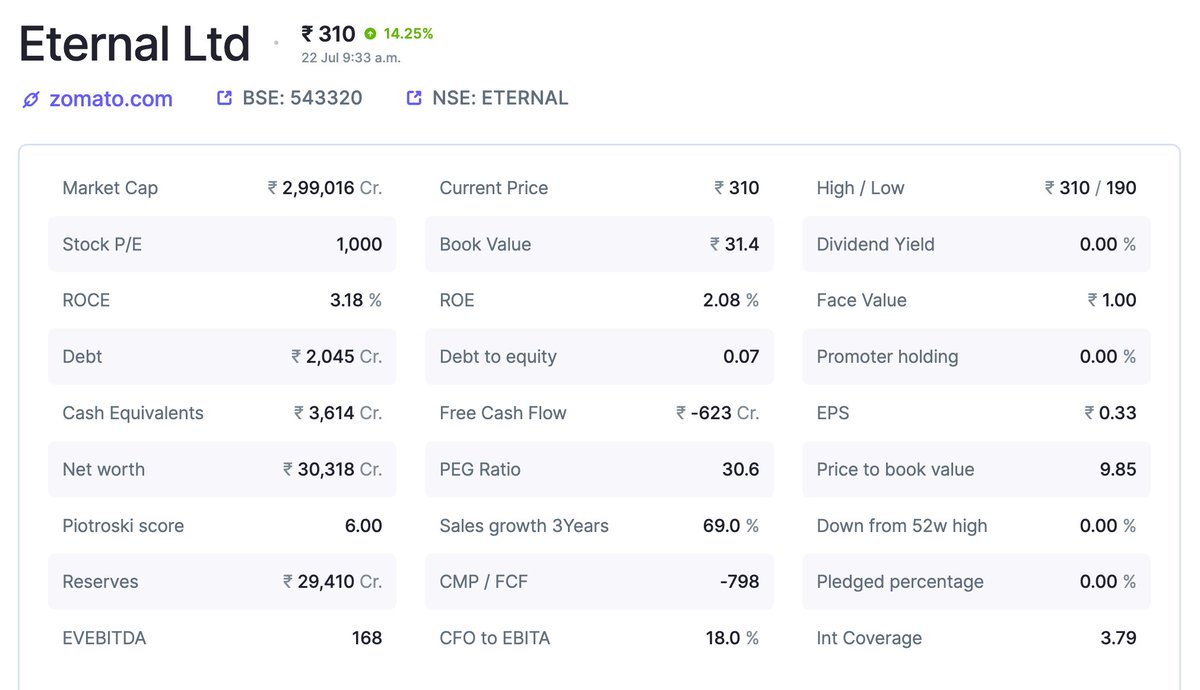
Task: Select the Stock P/E label
Action: pyautogui.click(x=102, y=244)
